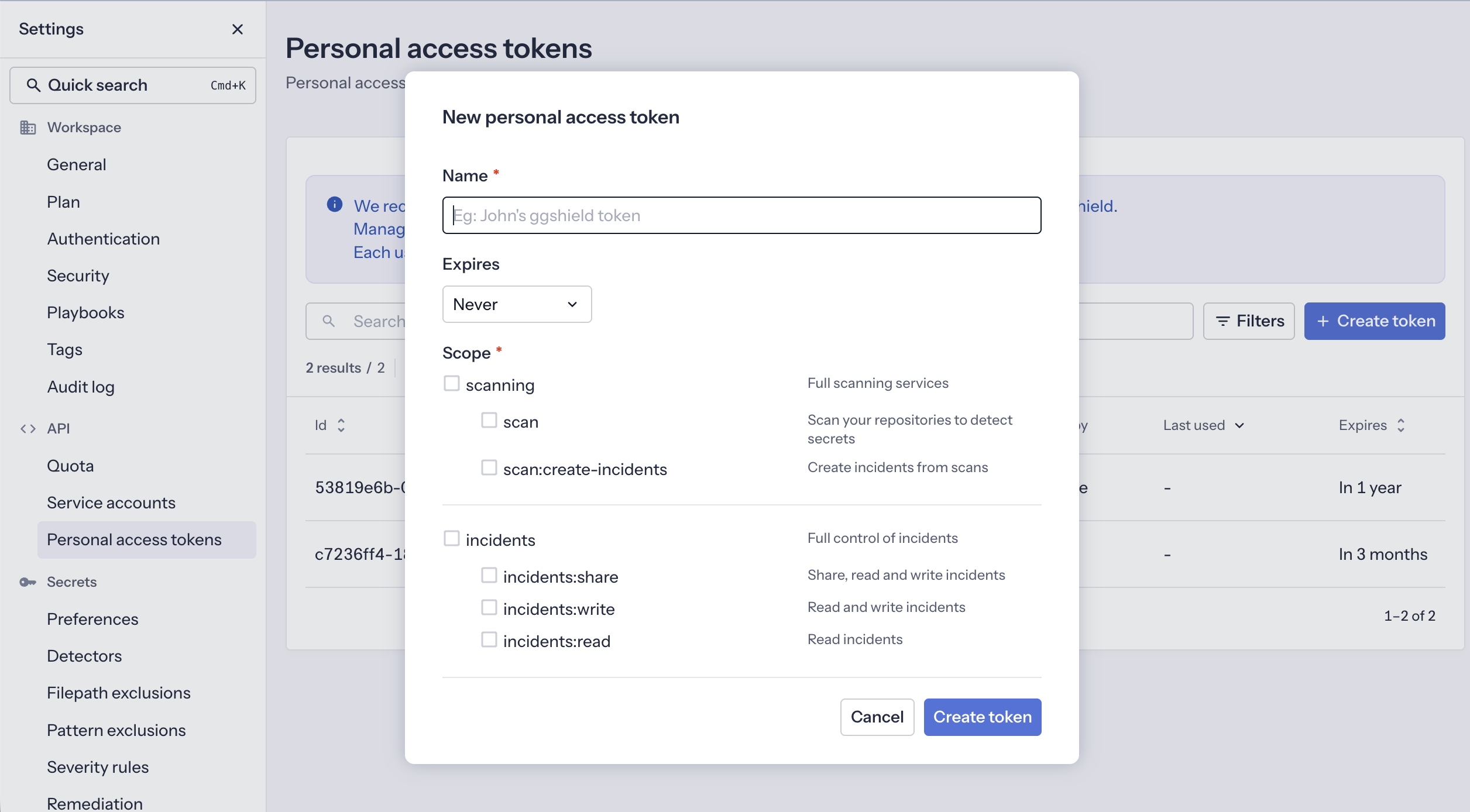This screenshot has width=1470, height=812.
Task: Click 'In 3 months' expiry cell
Action: point(1383,555)
